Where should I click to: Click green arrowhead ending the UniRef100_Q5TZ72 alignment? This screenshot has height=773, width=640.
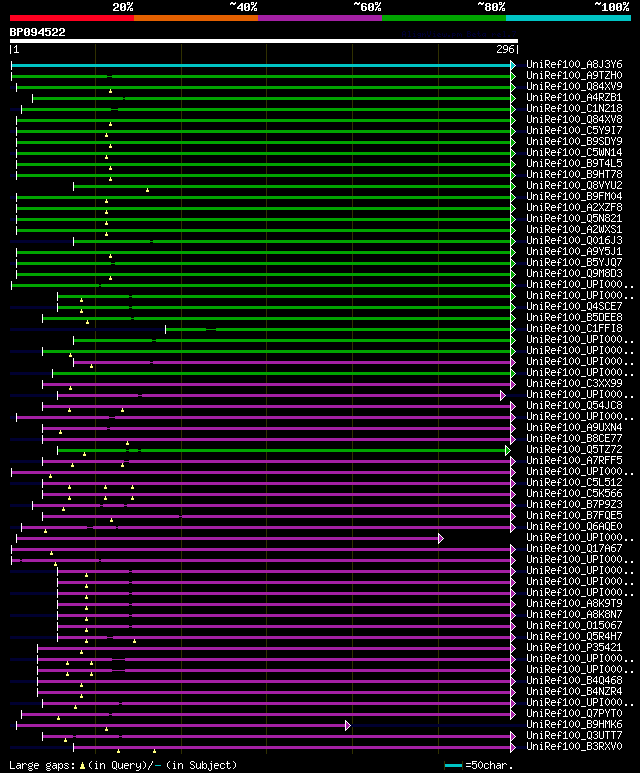click(x=508, y=450)
